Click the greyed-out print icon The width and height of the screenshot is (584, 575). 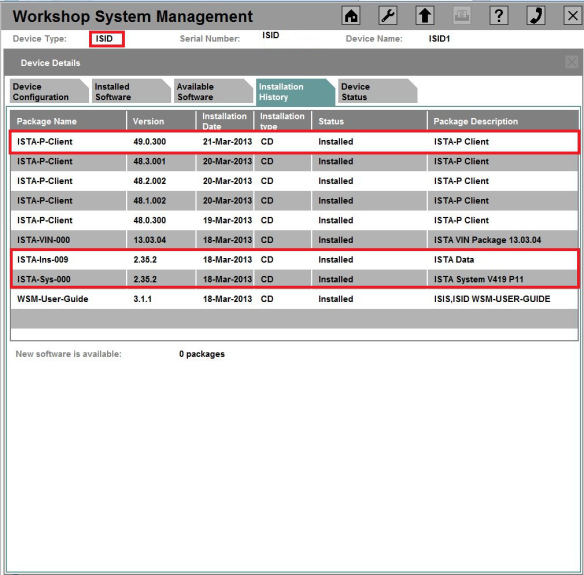click(461, 16)
